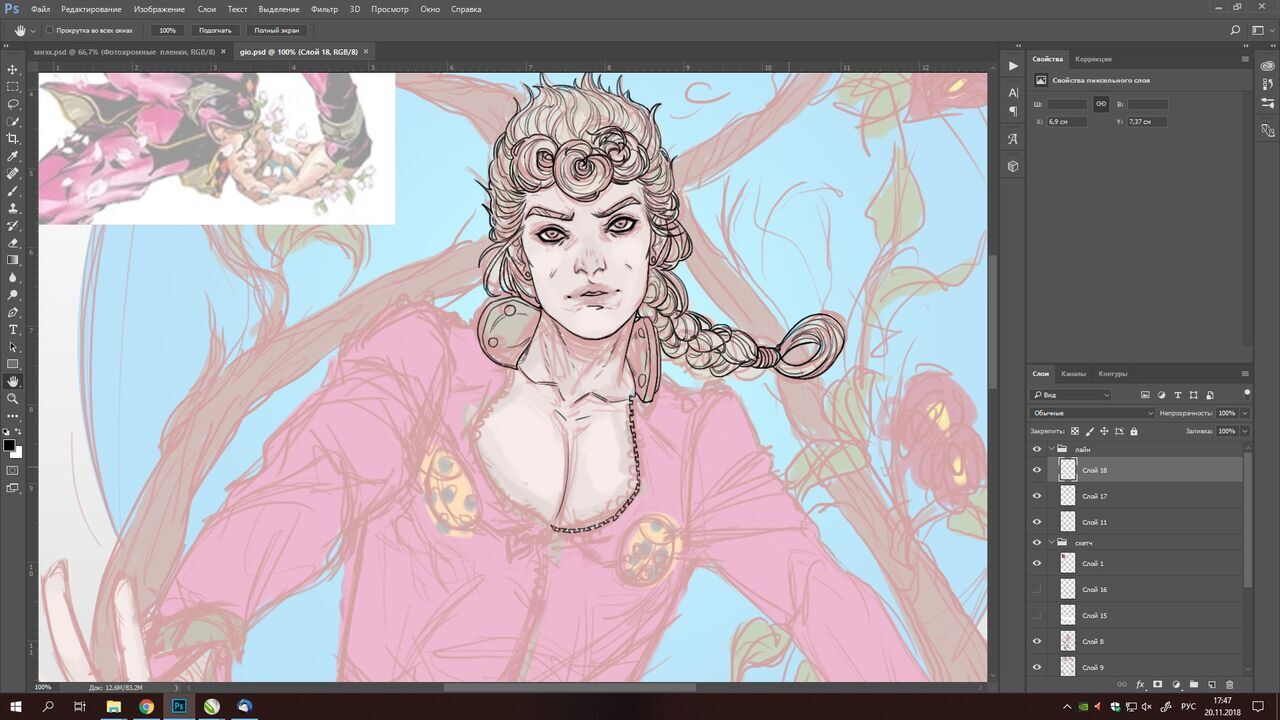Activate the Type tool
Image resolution: width=1280 pixels, height=720 pixels.
click(13, 329)
